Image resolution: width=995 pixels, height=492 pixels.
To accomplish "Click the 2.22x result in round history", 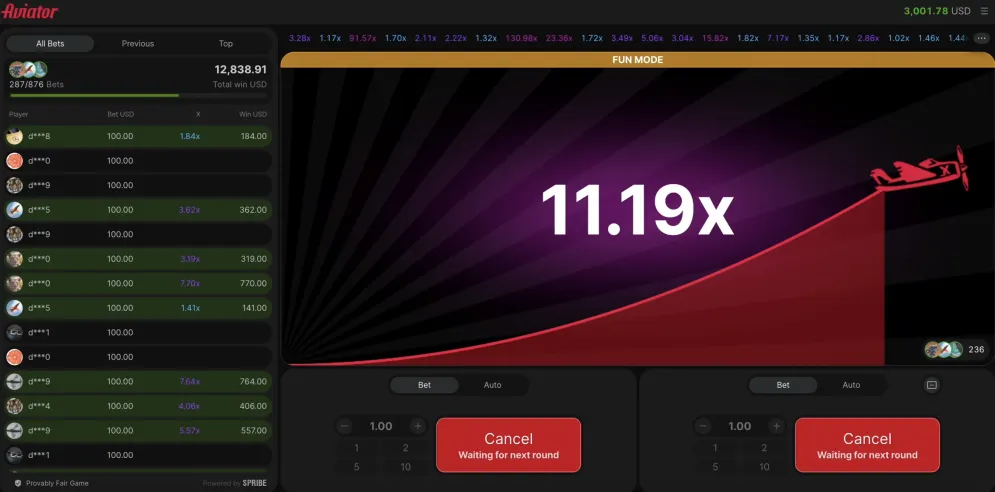I will tap(456, 38).
